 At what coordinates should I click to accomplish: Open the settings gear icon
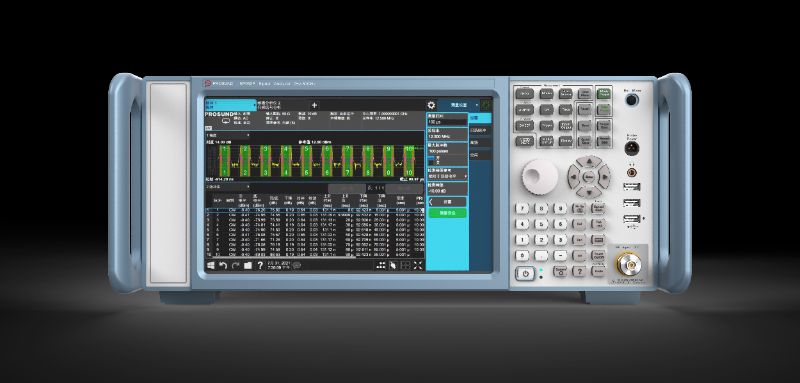[x=431, y=105]
